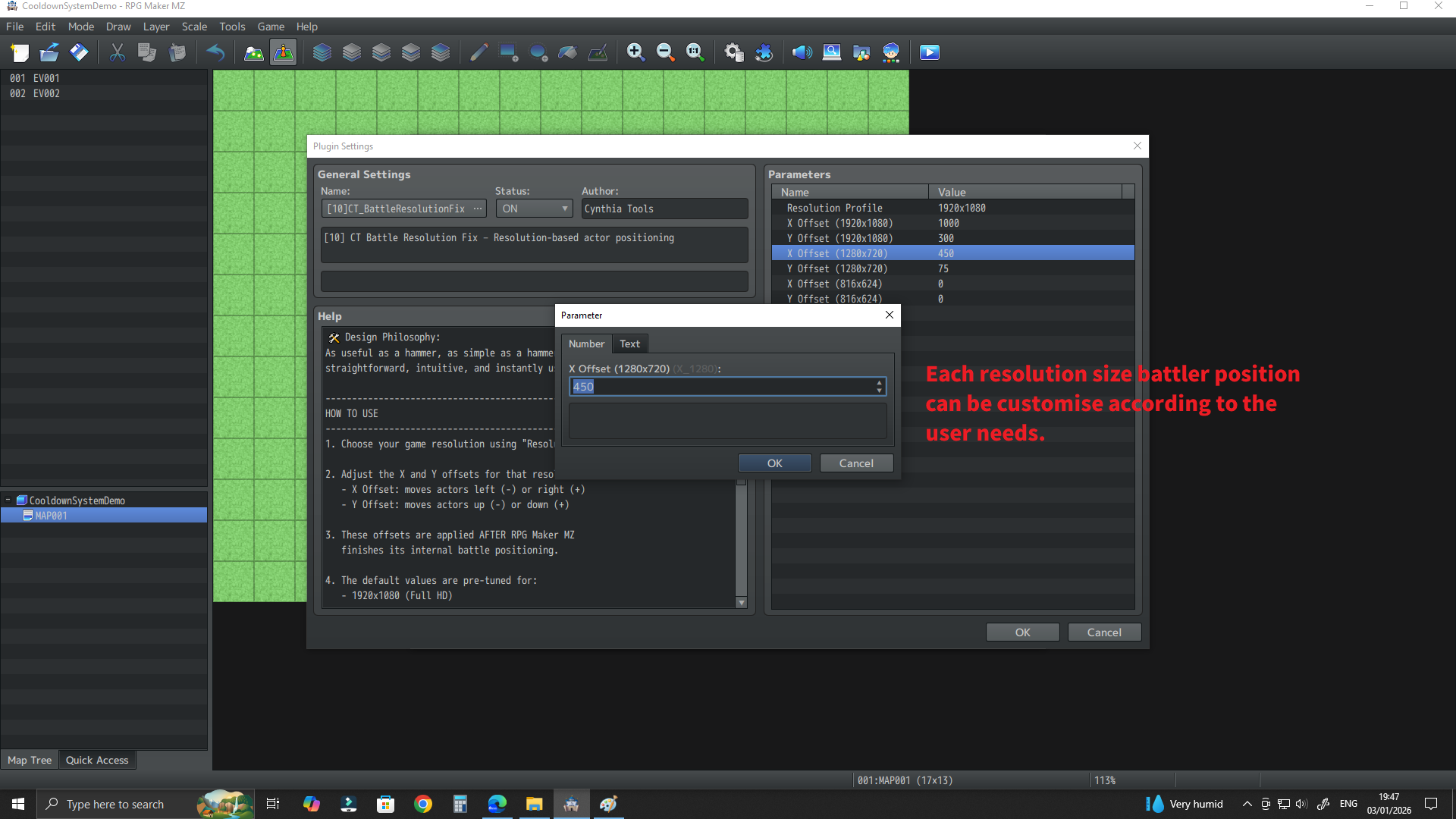Select Y Offset (1280x720) parameter row
The image size is (1456, 819).
[x=952, y=268]
